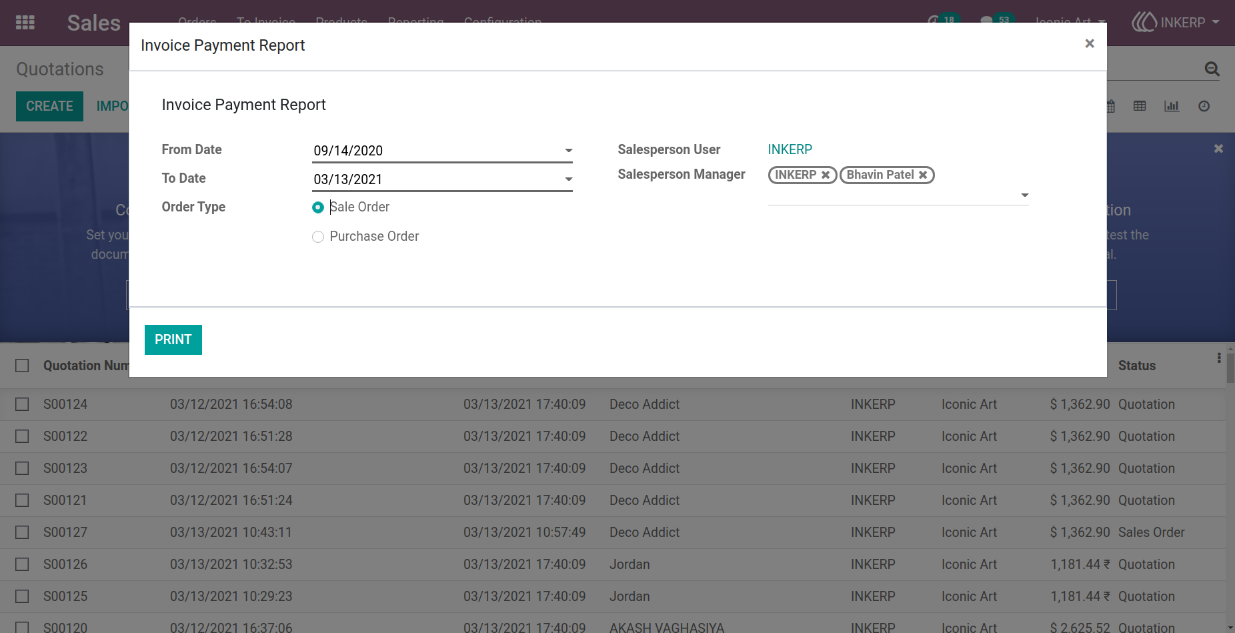
Task: Open the INKERP Salesperson User link
Action: [790, 149]
